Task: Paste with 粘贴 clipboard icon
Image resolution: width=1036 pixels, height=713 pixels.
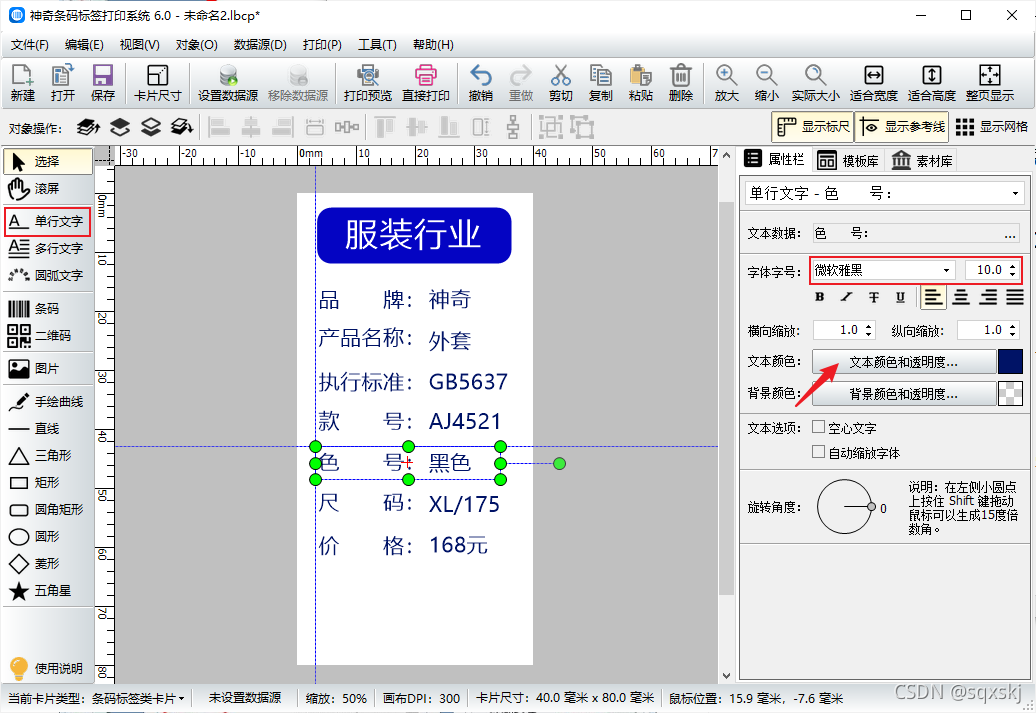Action: pos(640,83)
